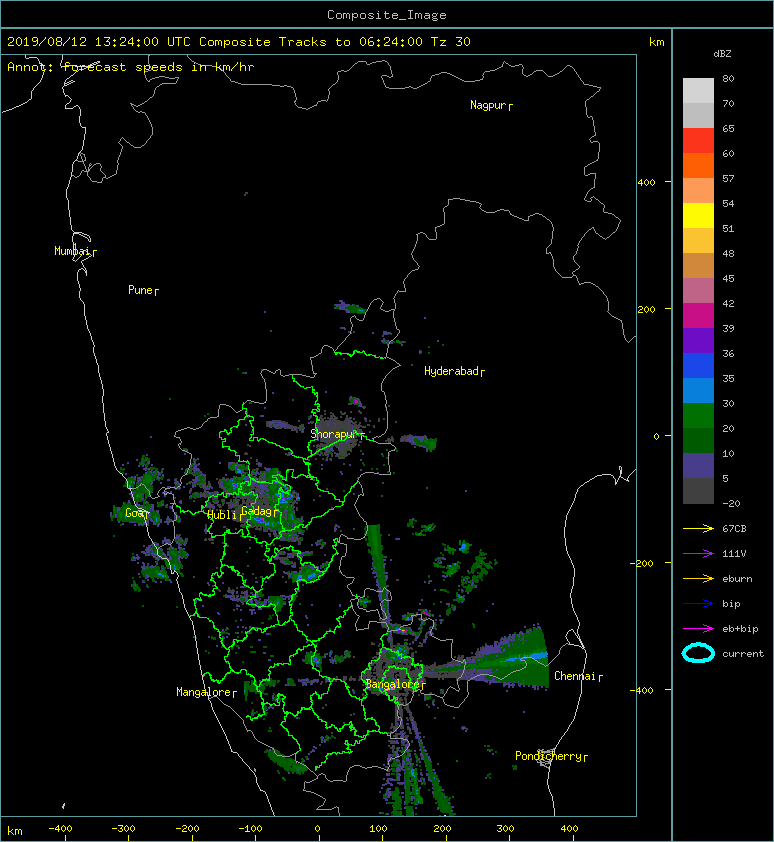Viewport: 774px width, 842px height.
Task: Click the 54 dBZ yellow color swatch
Action: [698, 215]
